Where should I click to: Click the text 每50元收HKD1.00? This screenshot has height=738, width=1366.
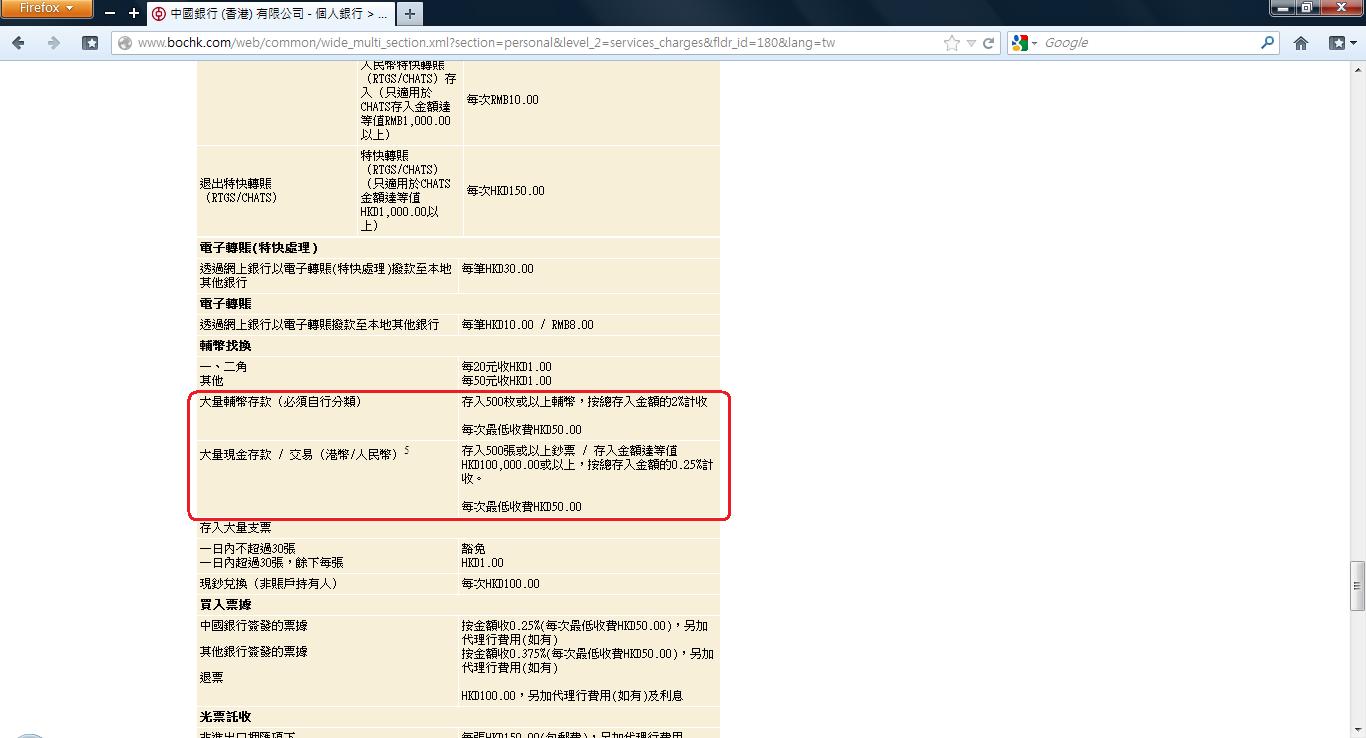[506, 381]
